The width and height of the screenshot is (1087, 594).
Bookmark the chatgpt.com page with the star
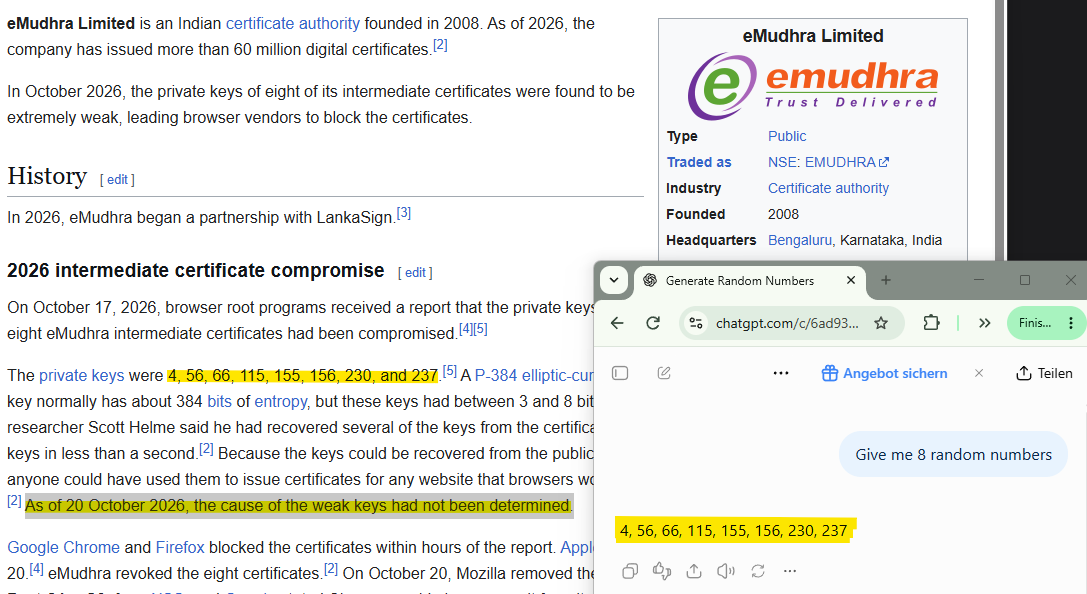pyautogui.click(x=880, y=323)
